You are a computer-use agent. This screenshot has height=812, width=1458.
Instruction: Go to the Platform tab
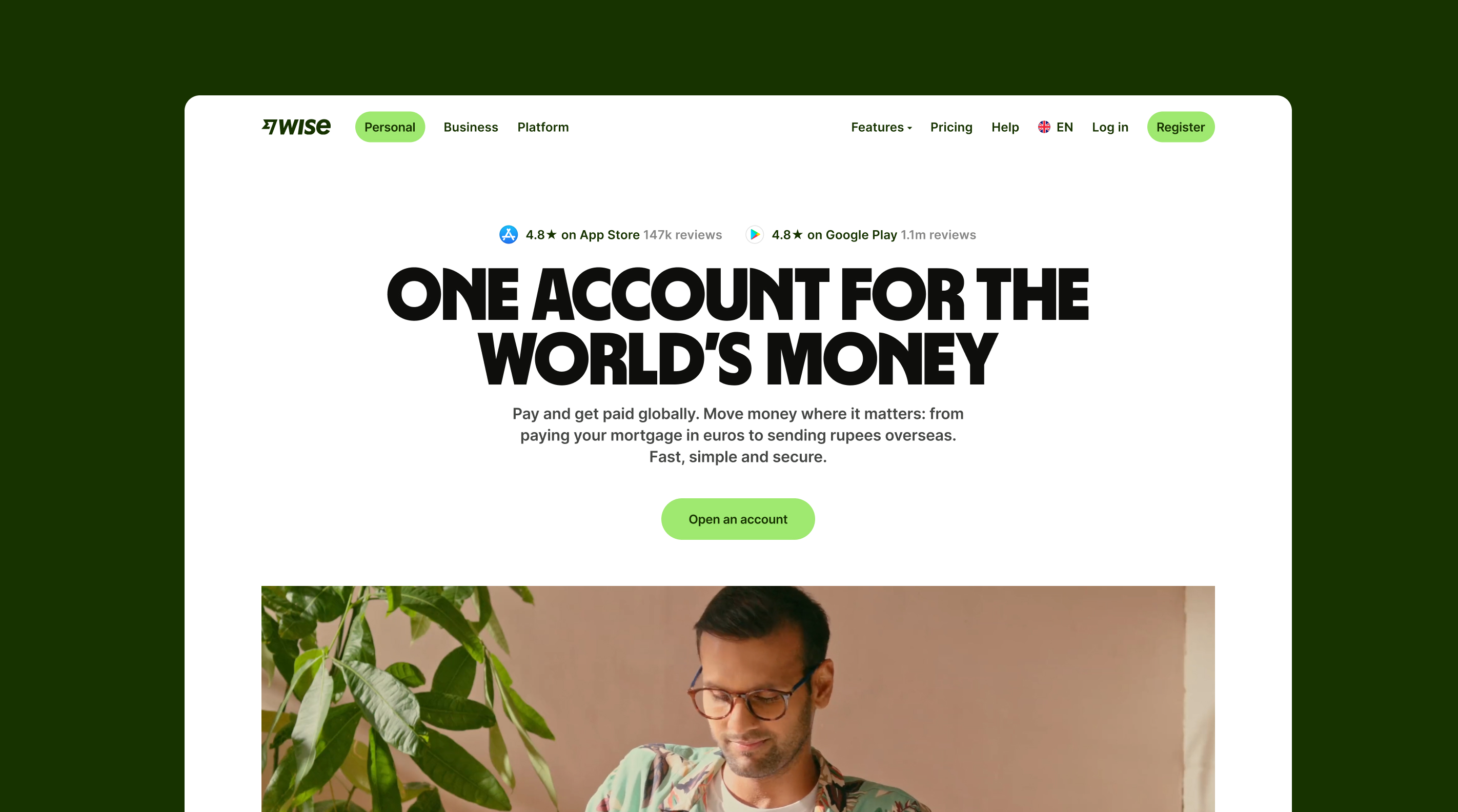pos(543,127)
